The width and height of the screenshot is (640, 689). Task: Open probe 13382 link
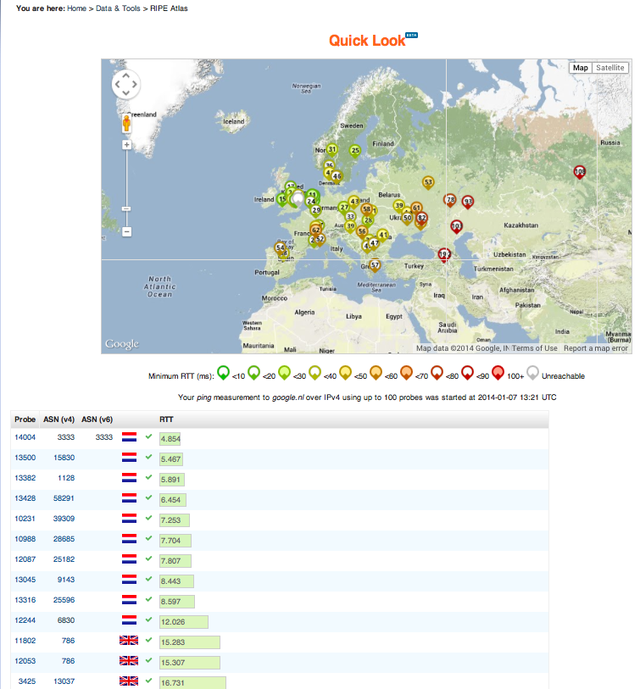coord(25,478)
